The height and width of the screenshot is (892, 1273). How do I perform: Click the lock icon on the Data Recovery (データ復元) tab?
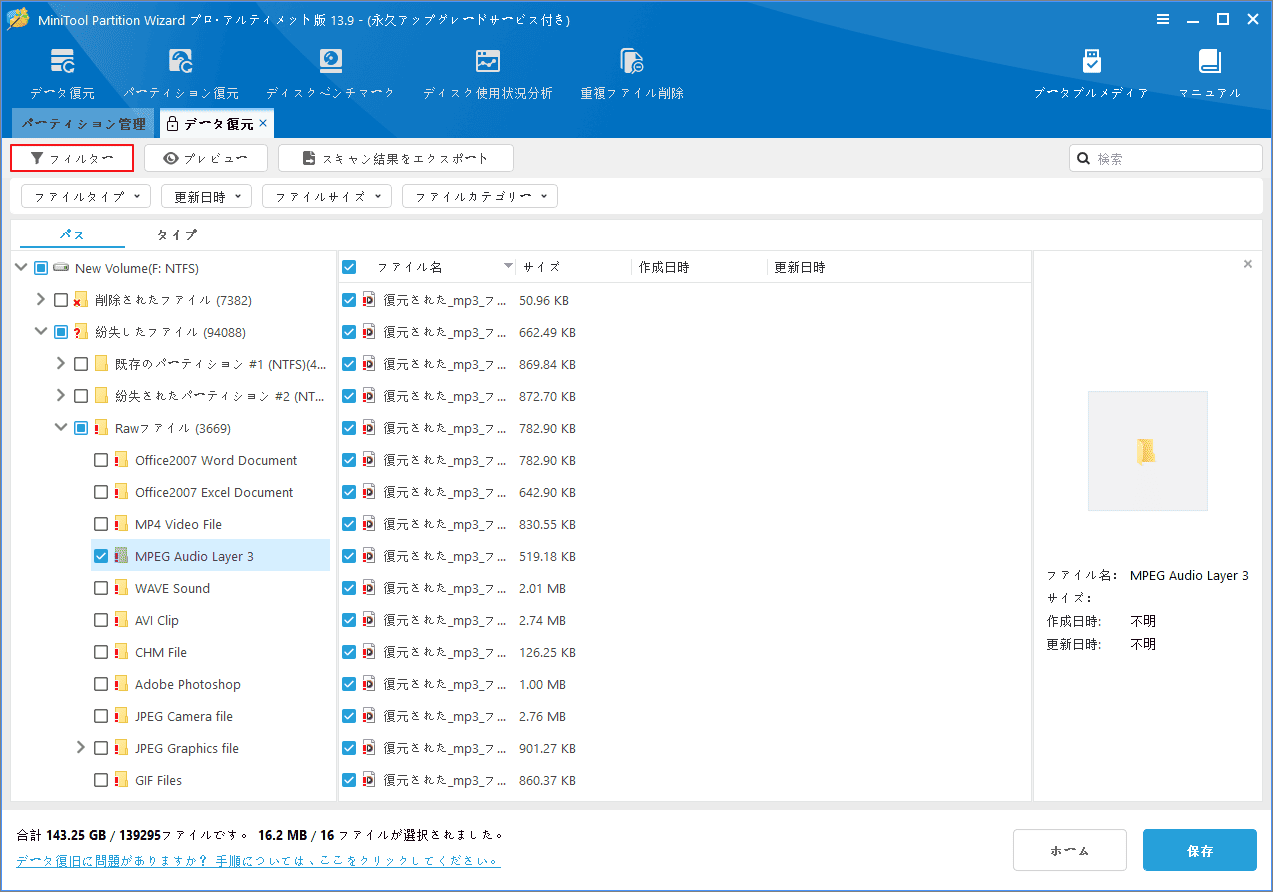click(172, 124)
